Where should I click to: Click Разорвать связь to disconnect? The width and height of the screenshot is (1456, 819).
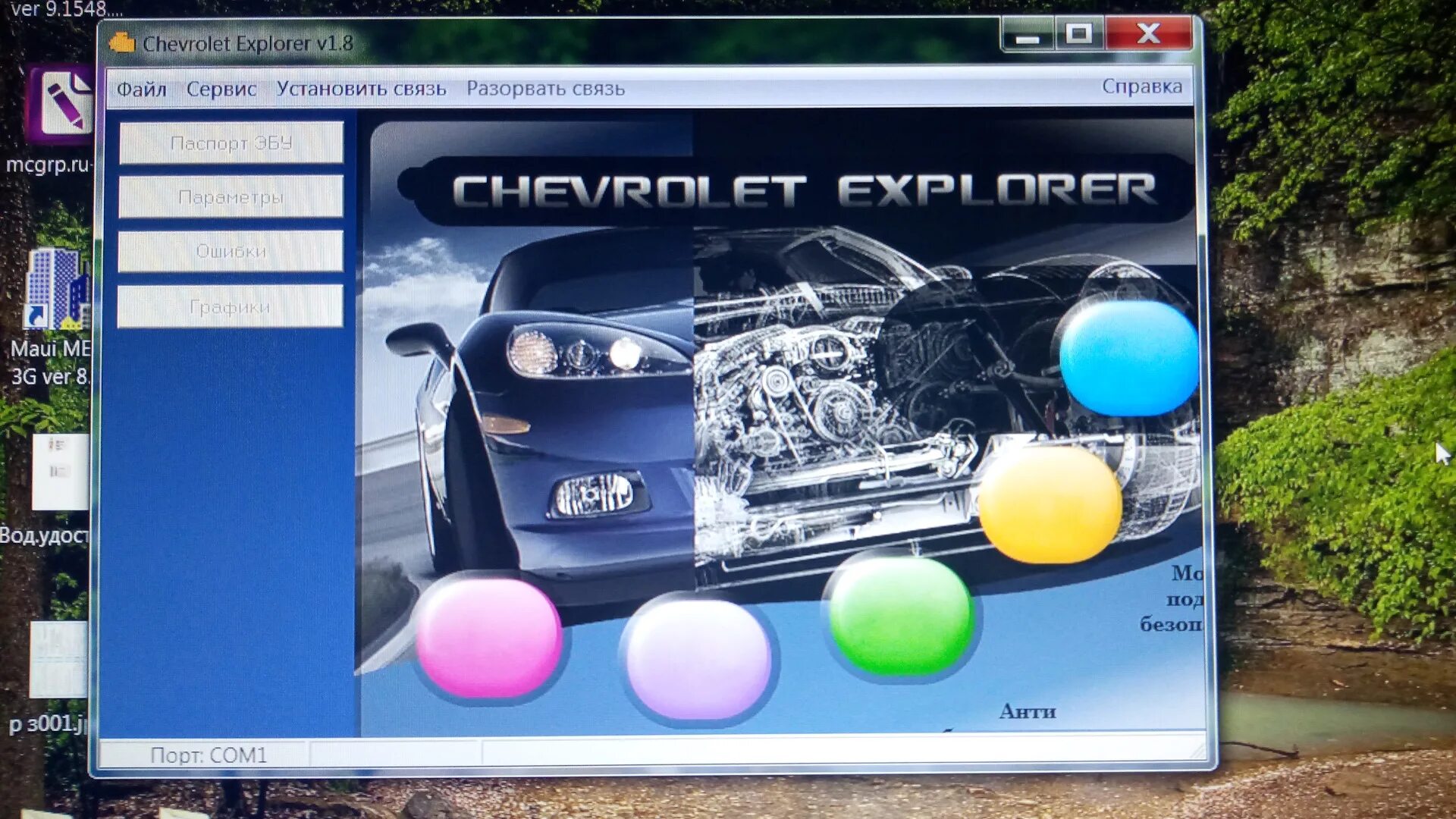(x=545, y=89)
